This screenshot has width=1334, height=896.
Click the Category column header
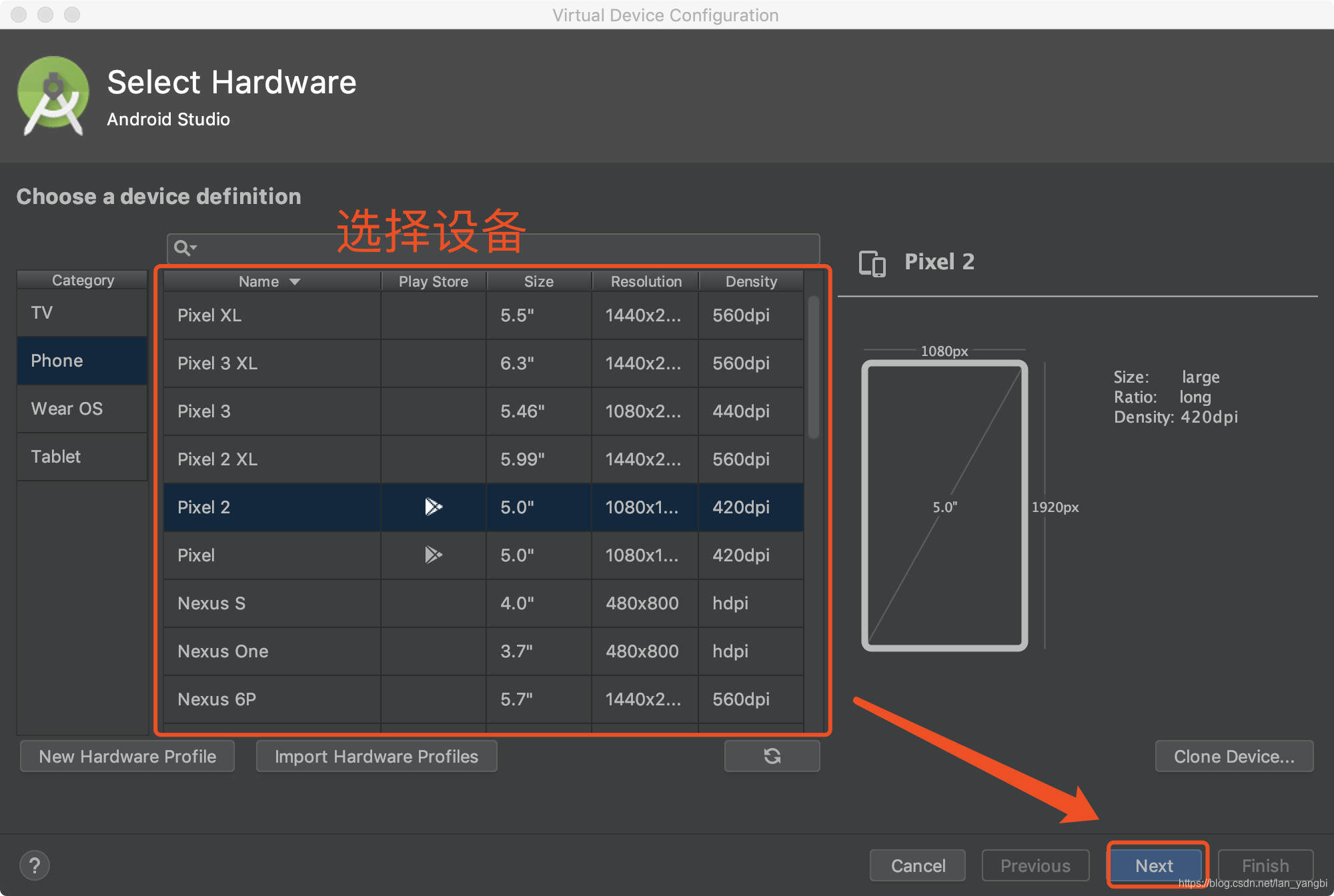point(83,280)
